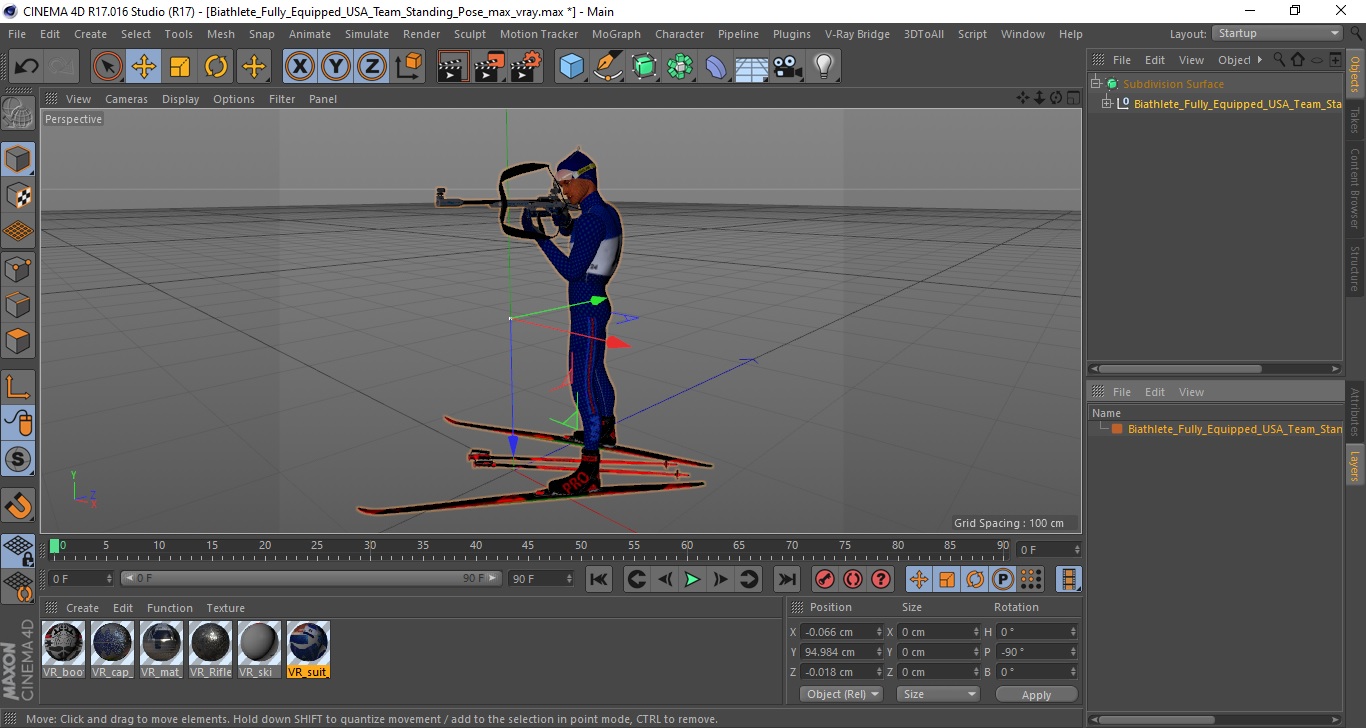Open the Cameras viewport menu
The height and width of the screenshot is (728, 1366).
(x=126, y=99)
